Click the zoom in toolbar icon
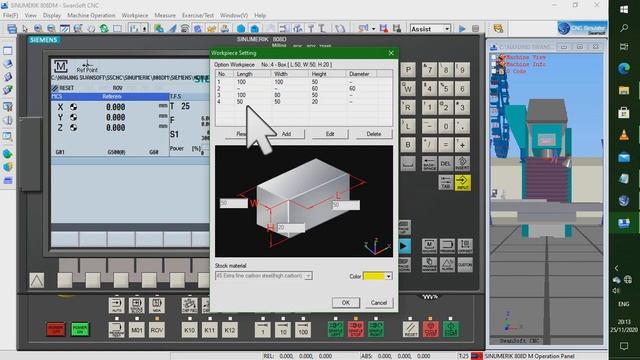 tap(38, 28)
